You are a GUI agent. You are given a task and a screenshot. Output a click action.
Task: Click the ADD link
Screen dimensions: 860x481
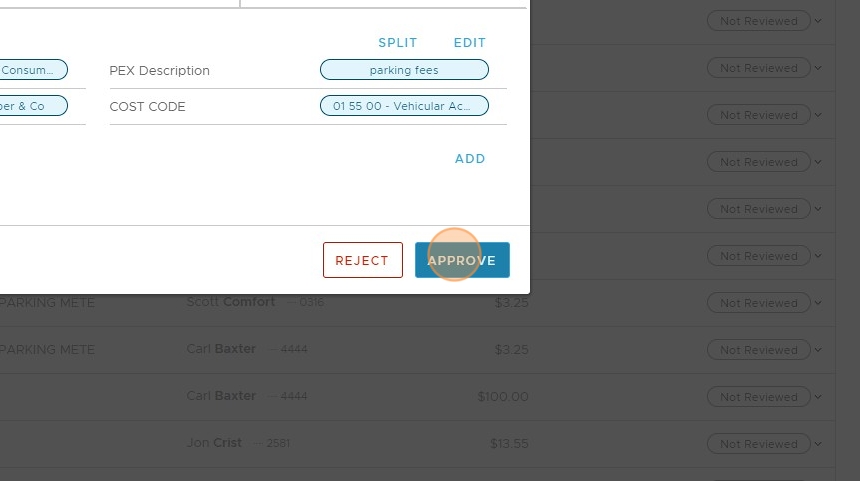coord(469,159)
